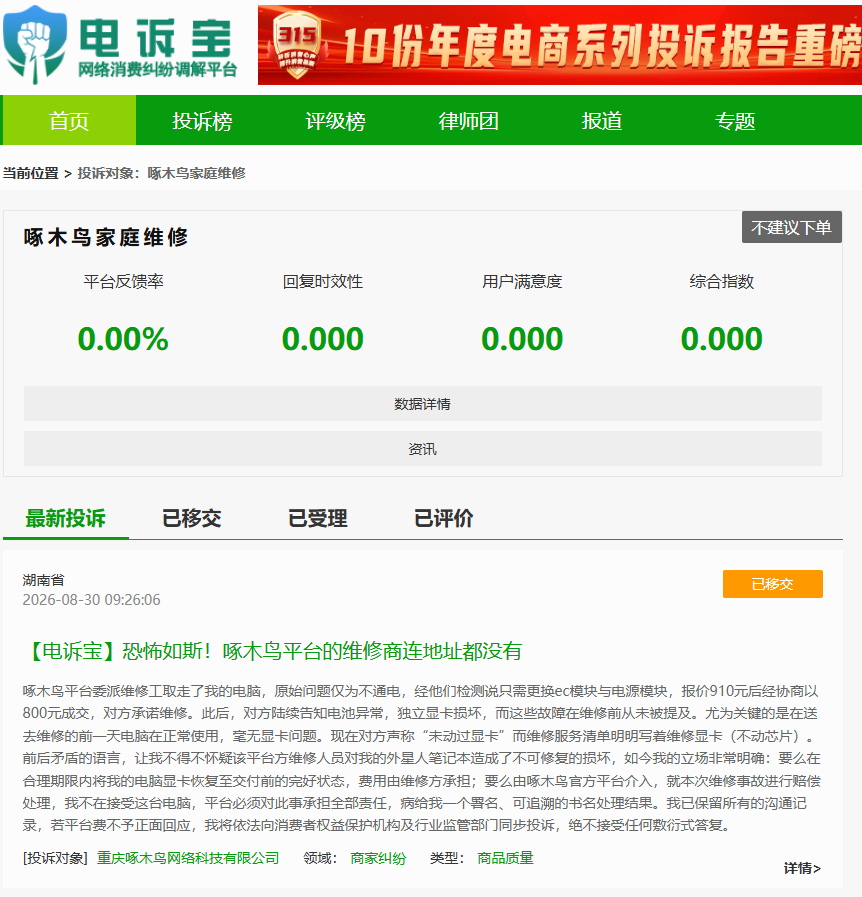Click the 综合指数 label

pyautogui.click(x=722, y=281)
